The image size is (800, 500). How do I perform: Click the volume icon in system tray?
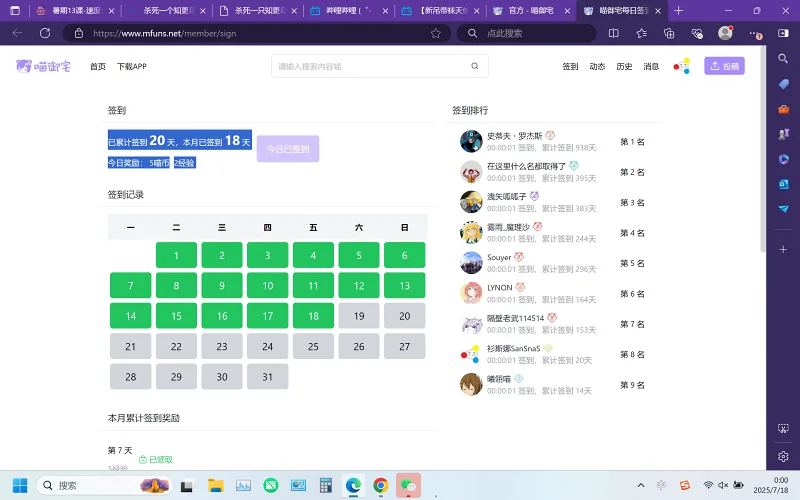pyautogui.click(x=723, y=485)
